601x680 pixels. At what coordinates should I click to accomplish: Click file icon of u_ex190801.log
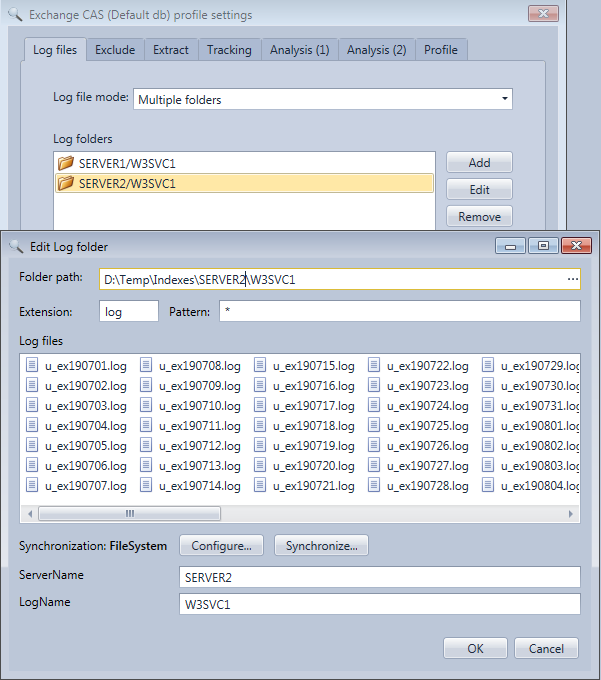(x=488, y=425)
